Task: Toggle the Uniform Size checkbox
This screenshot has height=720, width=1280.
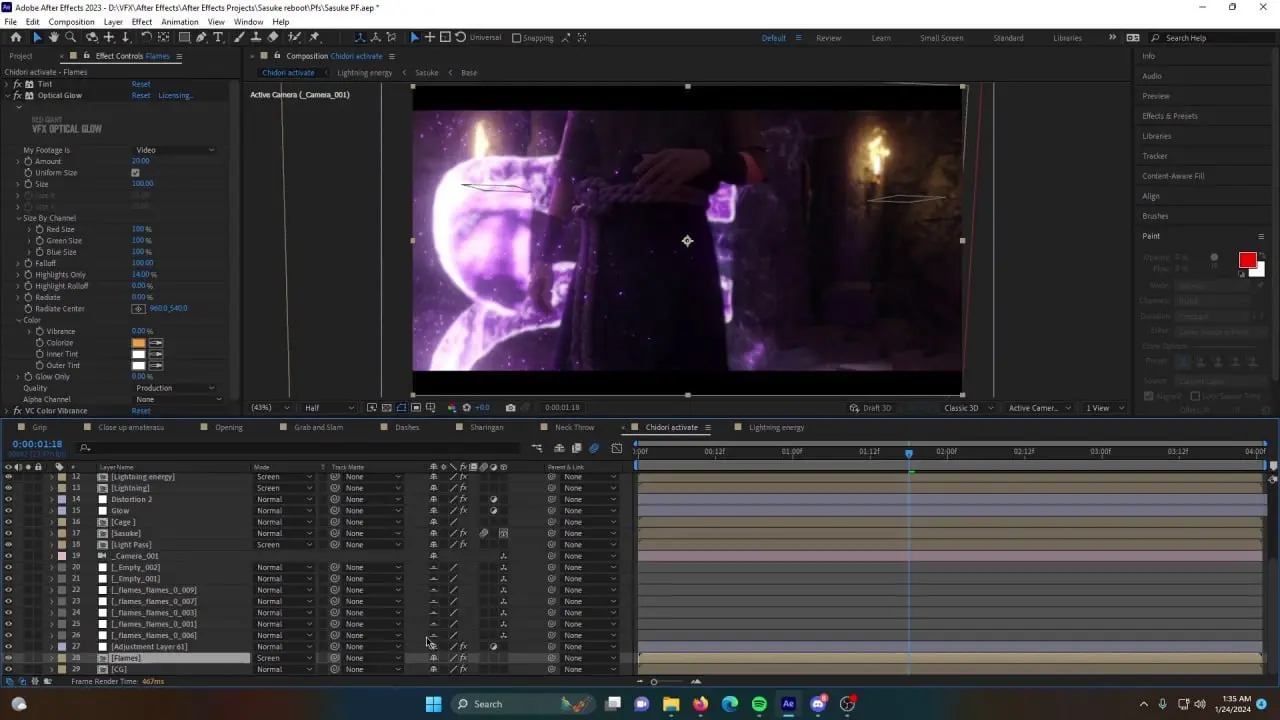Action: 135,173
